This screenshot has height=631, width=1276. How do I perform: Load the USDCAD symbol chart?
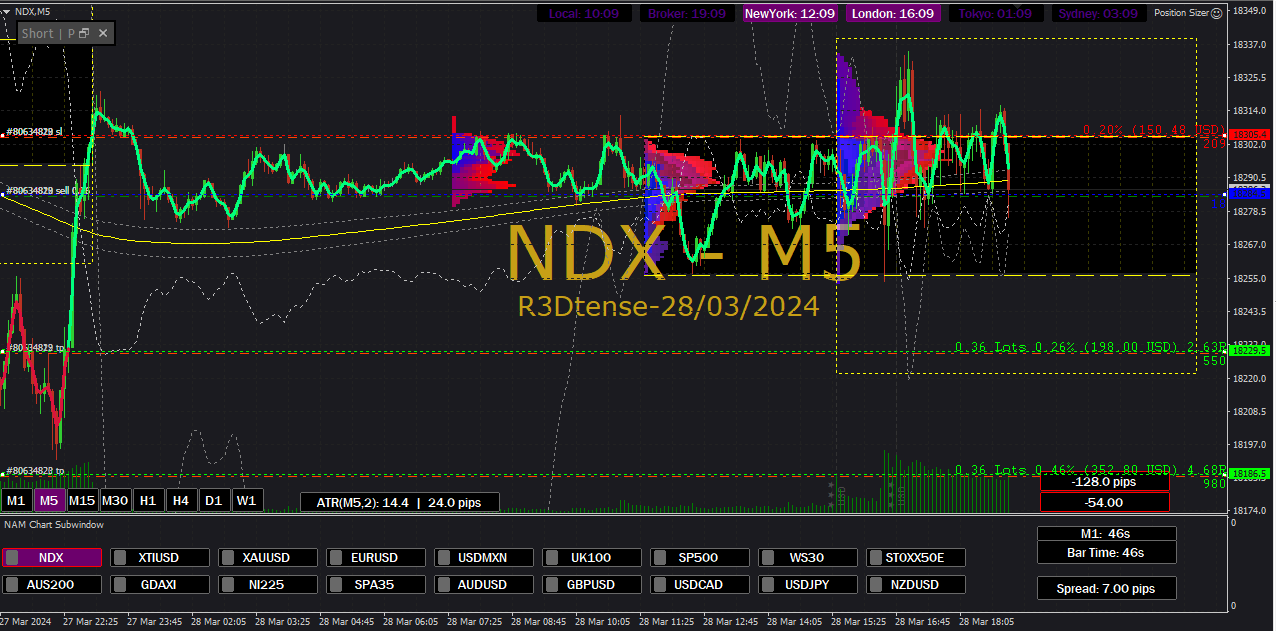700,584
